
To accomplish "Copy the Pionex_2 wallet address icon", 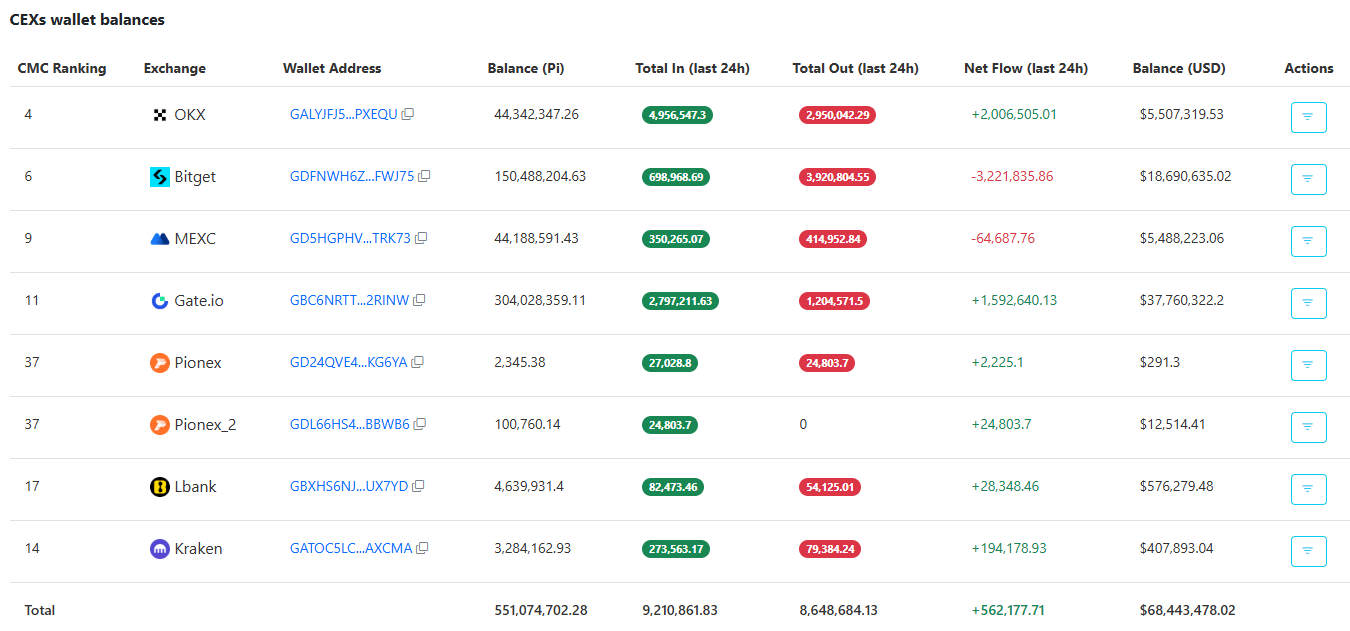I will (420, 424).
